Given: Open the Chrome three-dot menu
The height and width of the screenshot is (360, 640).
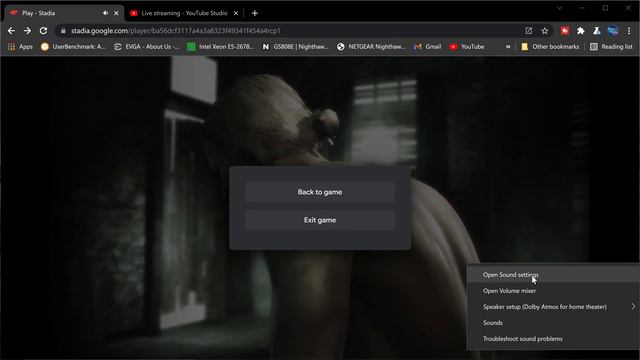Looking at the screenshot, I should coord(629,31).
